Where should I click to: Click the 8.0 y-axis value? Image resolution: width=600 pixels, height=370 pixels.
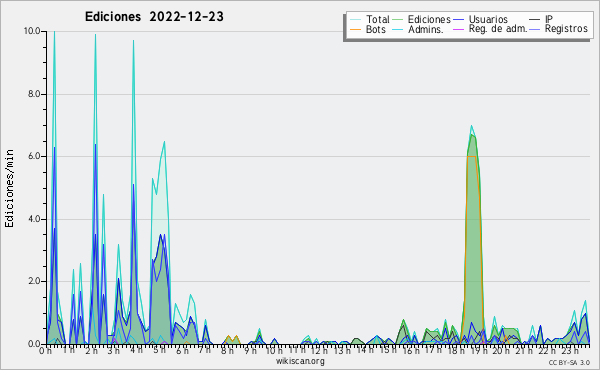[34, 94]
